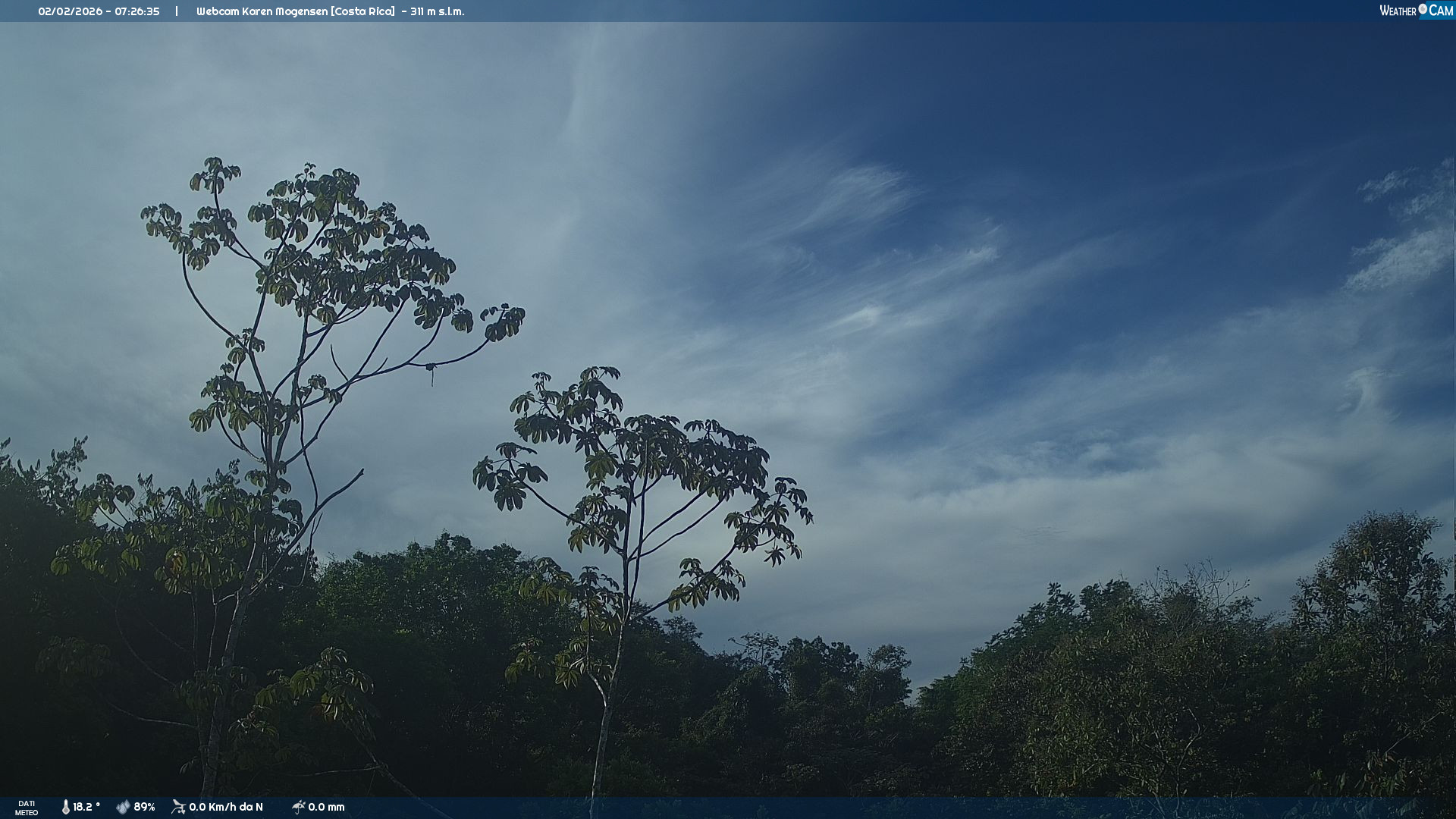Click the Costa Rica location text

362,11
